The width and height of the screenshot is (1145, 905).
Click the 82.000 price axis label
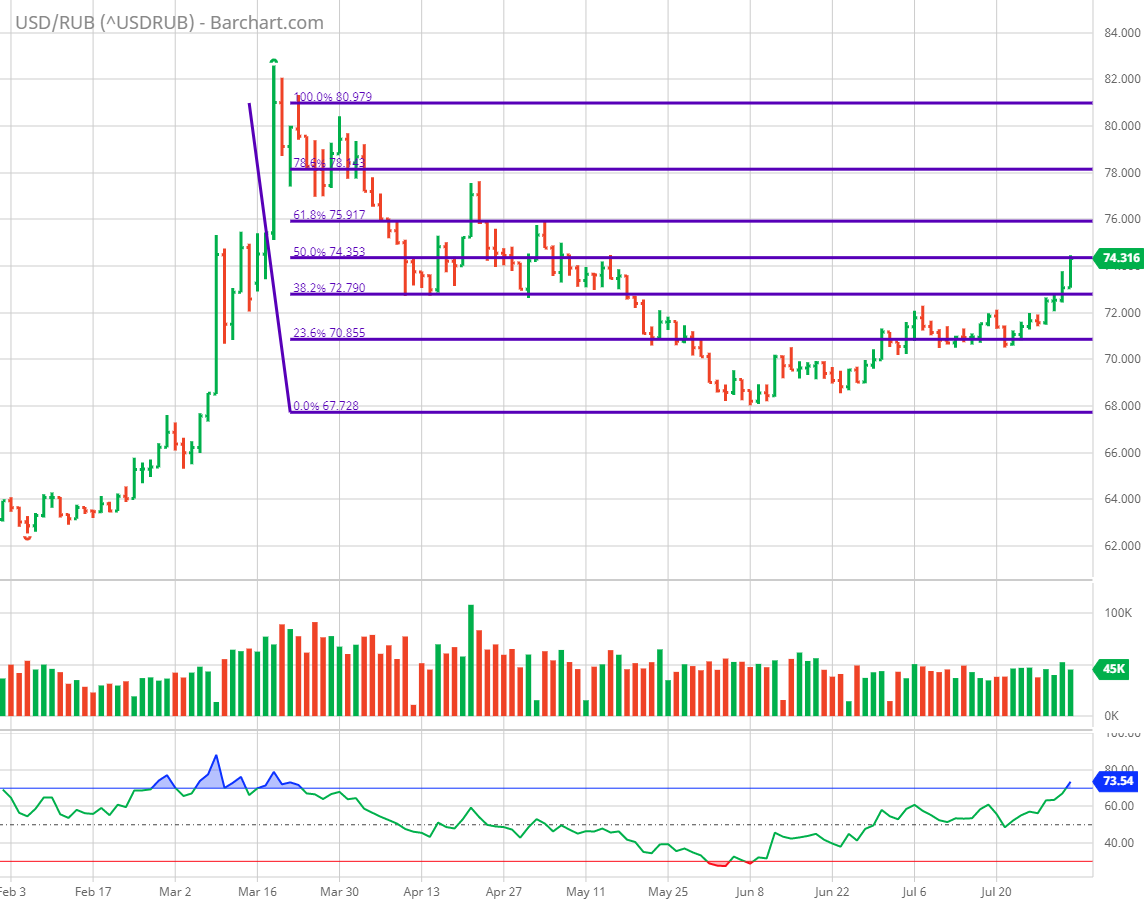1122,79
